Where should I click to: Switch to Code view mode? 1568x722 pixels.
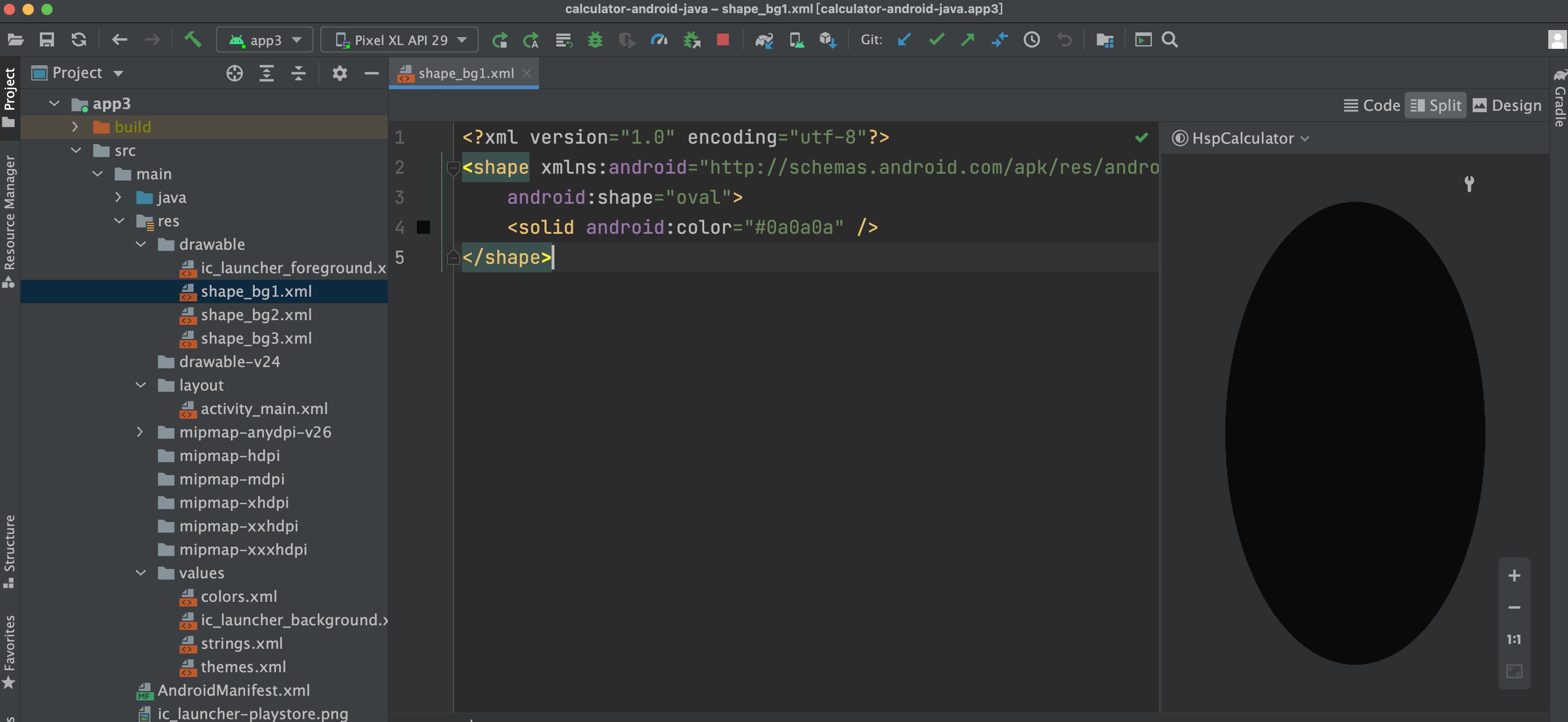point(1372,105)
